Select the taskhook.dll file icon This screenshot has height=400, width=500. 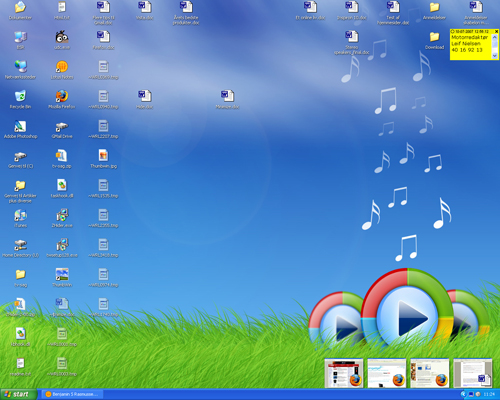[62, 185]
